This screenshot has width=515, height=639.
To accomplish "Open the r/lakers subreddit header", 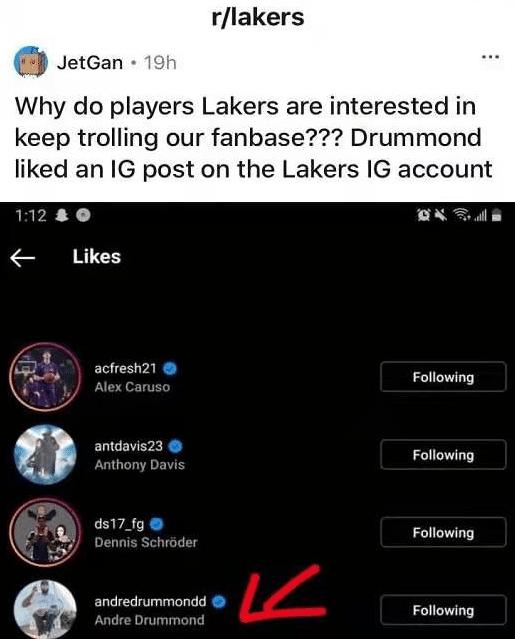I will tap(258, 17).
